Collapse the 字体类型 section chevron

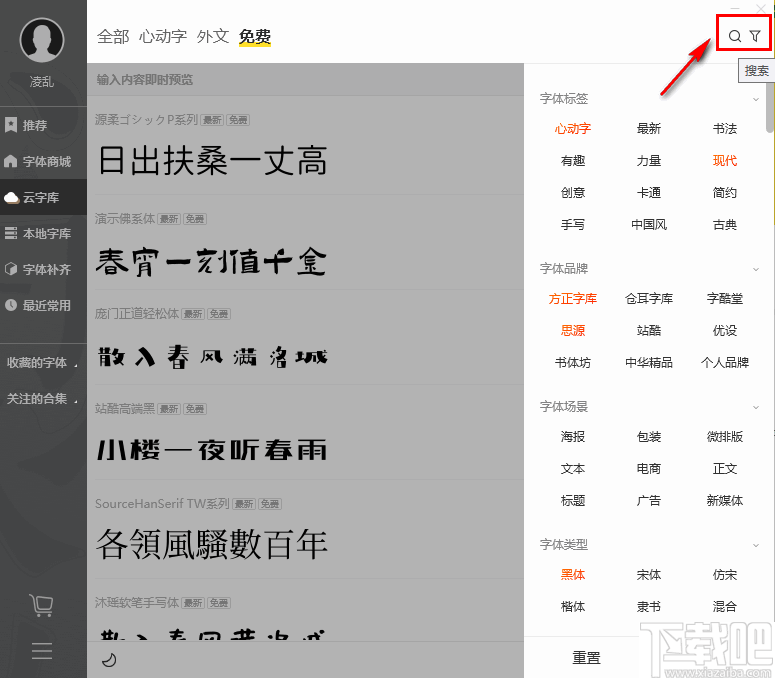click(x=756, y=545)
